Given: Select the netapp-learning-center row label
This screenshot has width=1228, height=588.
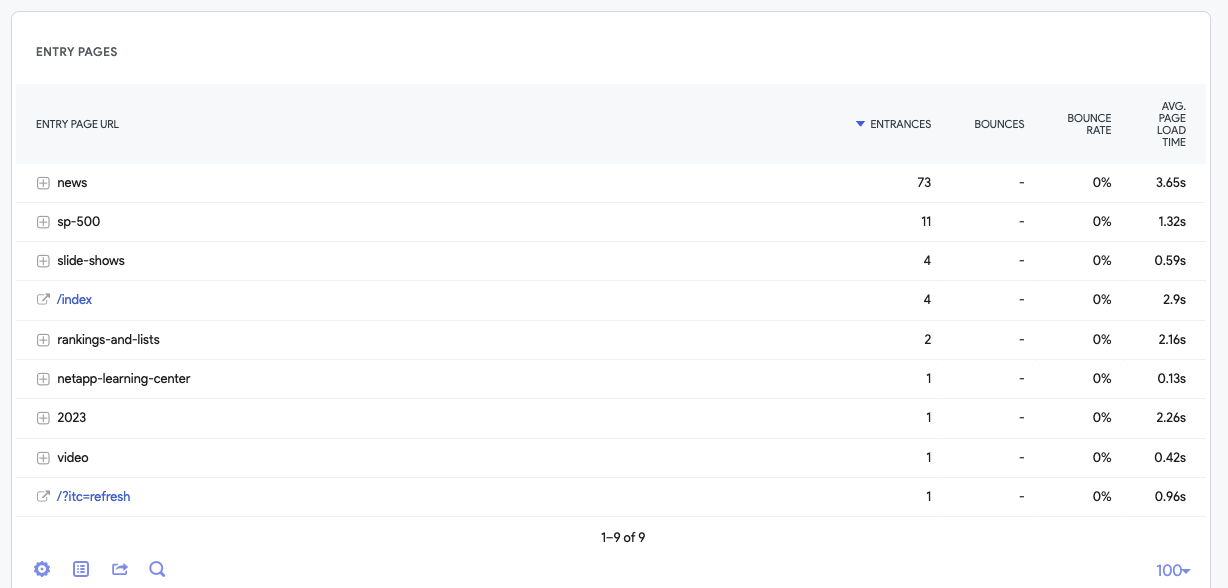Looking at the screenshot, I should 124,379.
